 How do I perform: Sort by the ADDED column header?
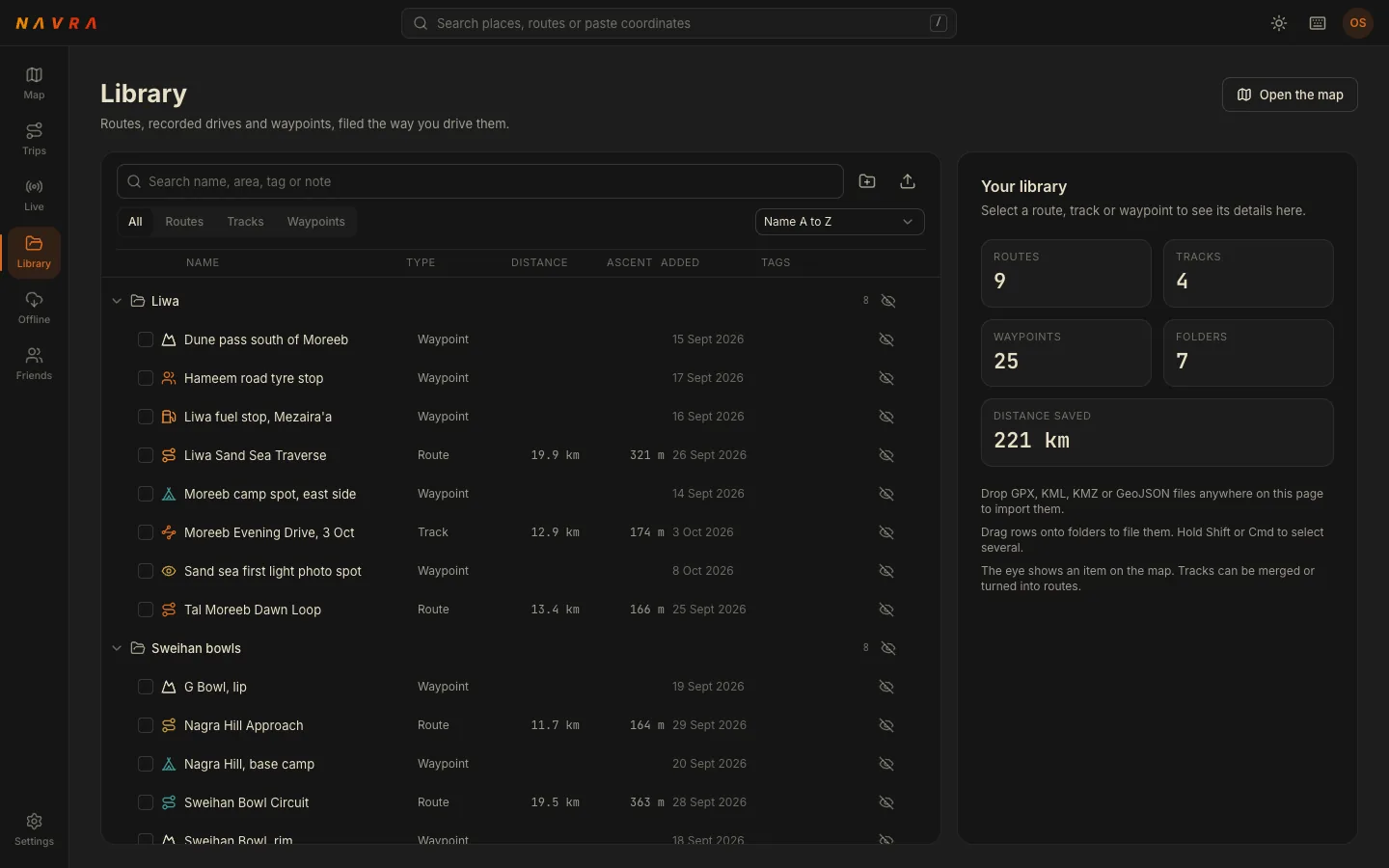[x=680, y=262]
